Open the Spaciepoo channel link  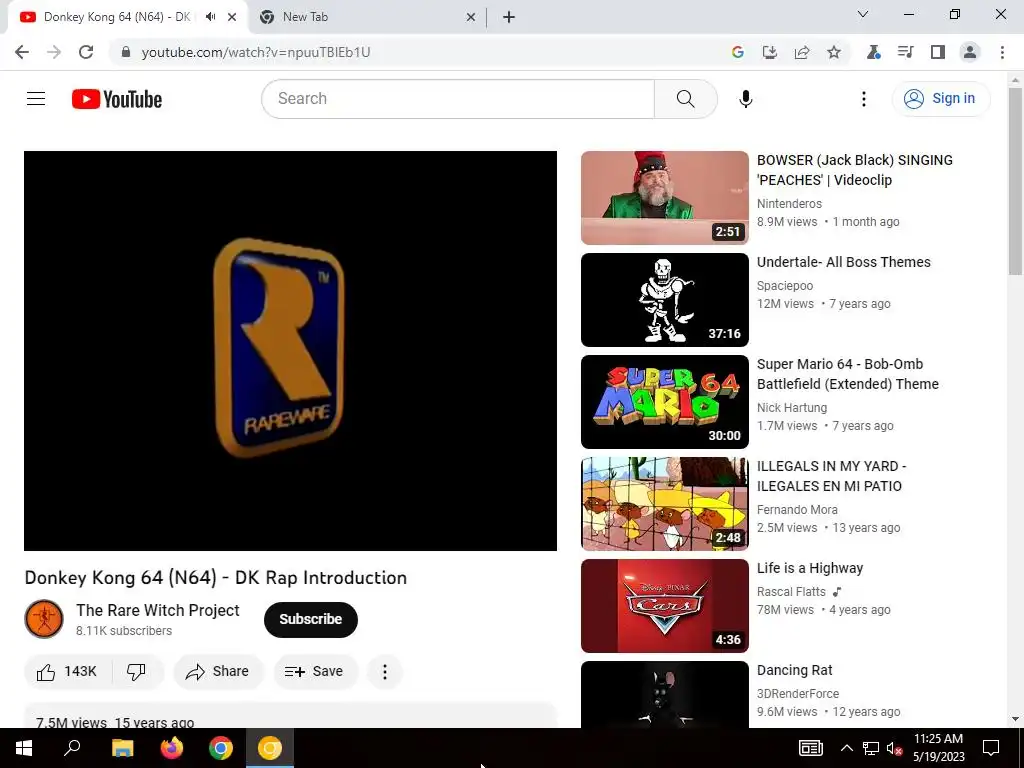pos(784,286)
